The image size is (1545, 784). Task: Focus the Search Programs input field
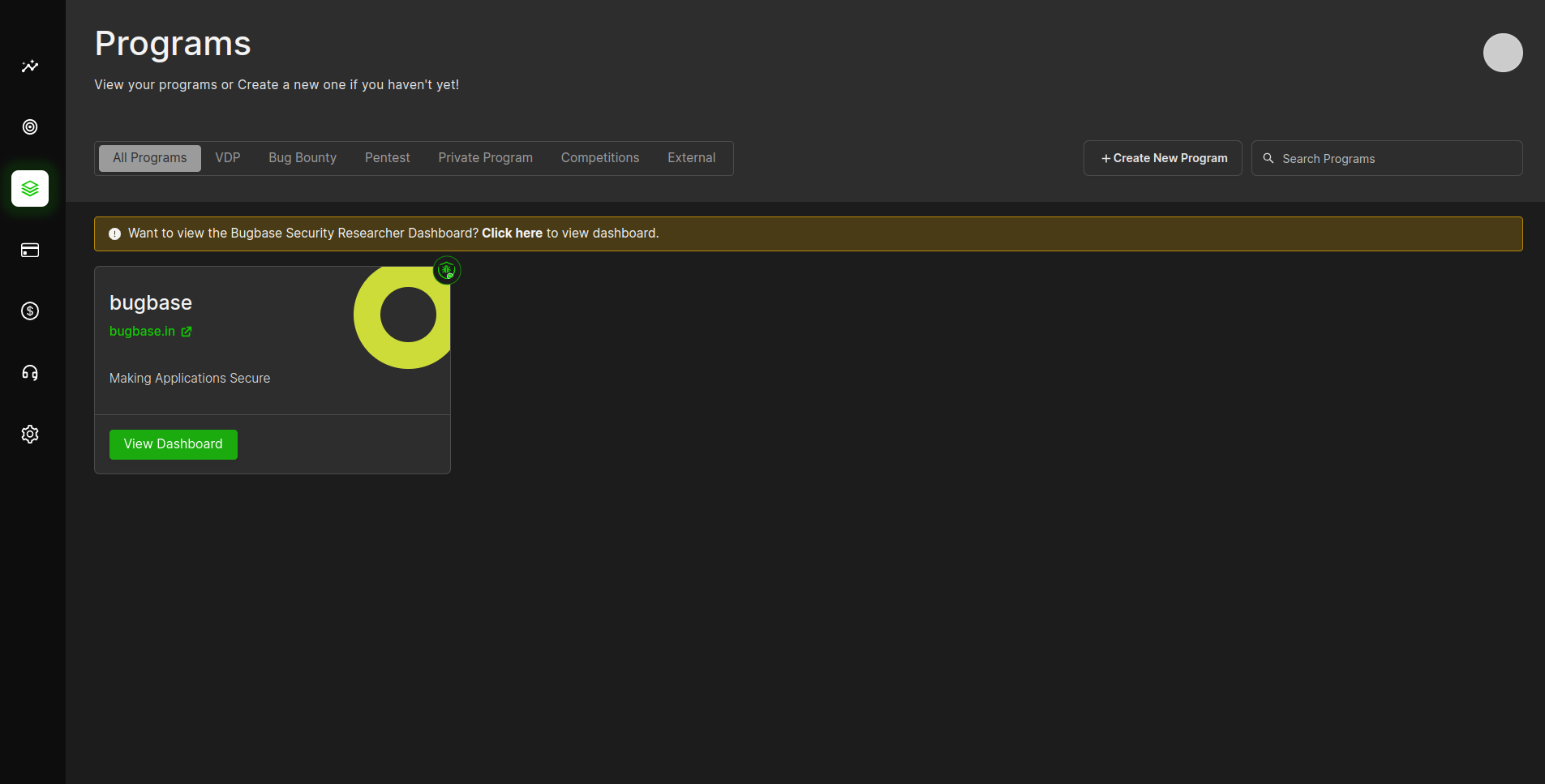(1387, 158)
